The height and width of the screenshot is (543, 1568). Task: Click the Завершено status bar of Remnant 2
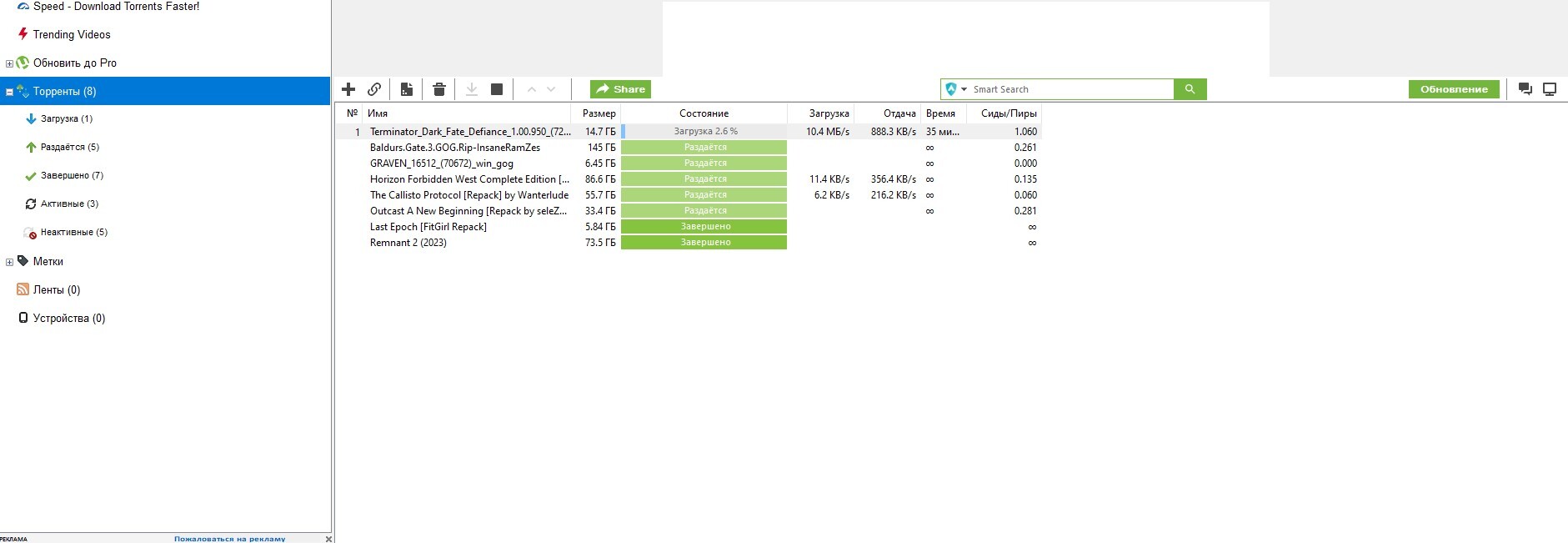[x=704, y=242]
